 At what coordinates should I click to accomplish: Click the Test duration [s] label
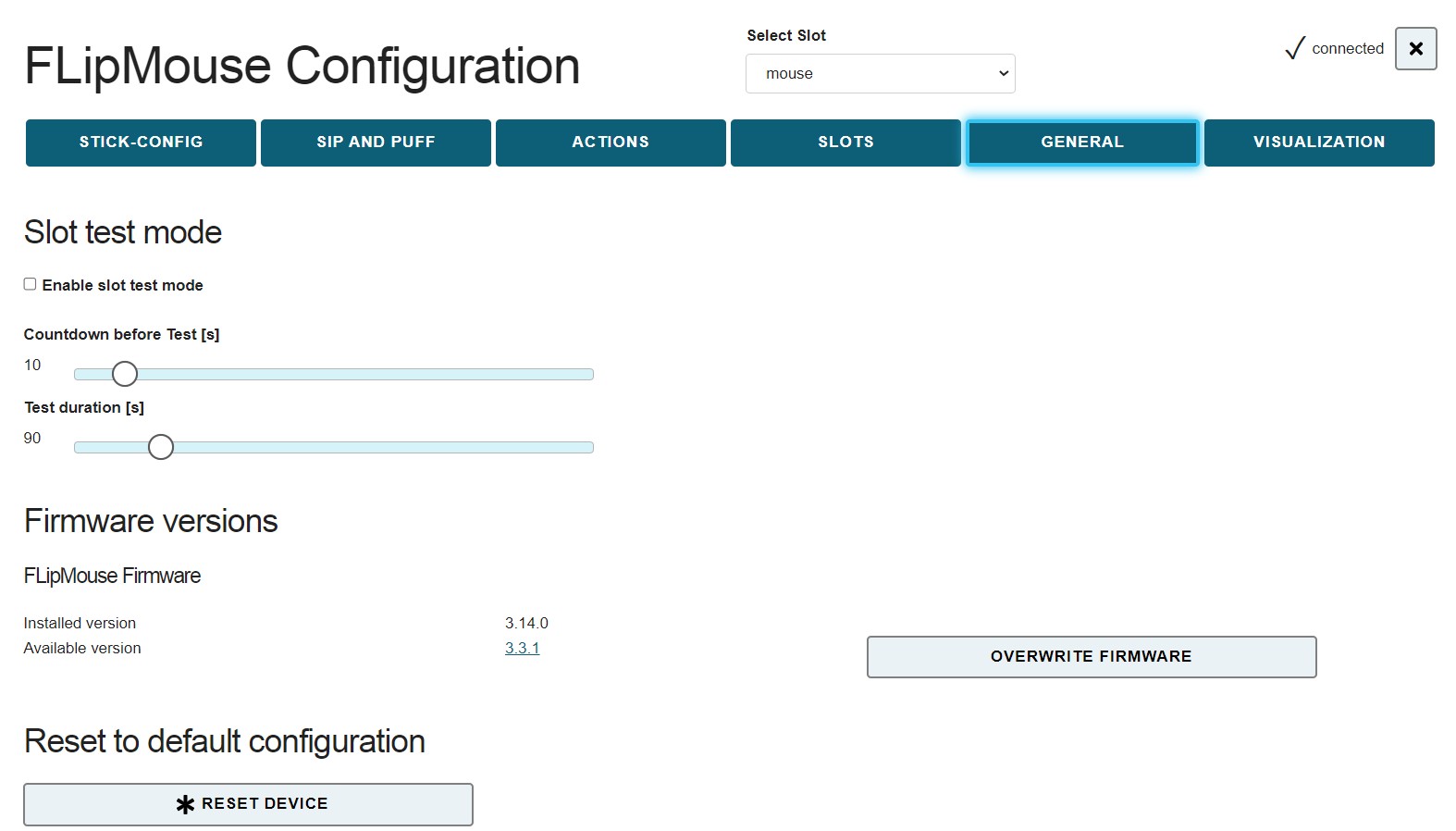point(84,407)
